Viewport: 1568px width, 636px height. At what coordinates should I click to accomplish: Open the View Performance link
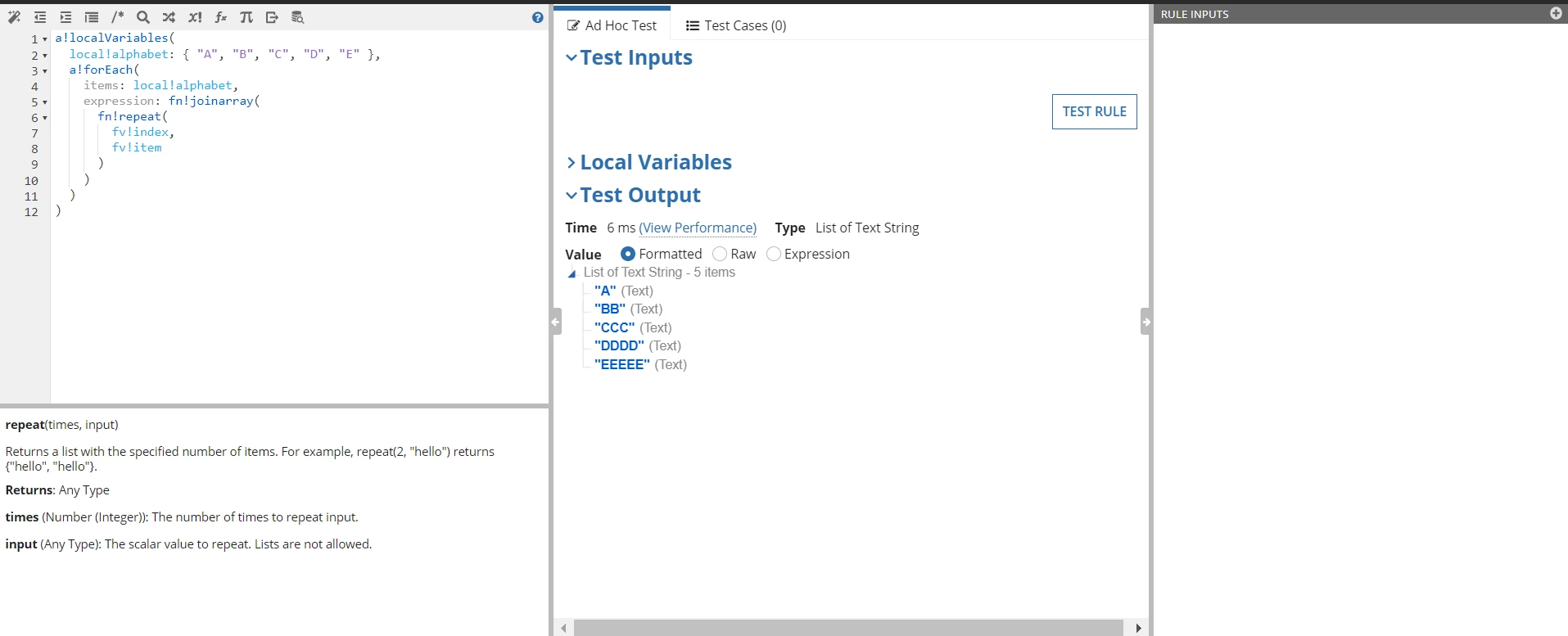click(698, 228)
